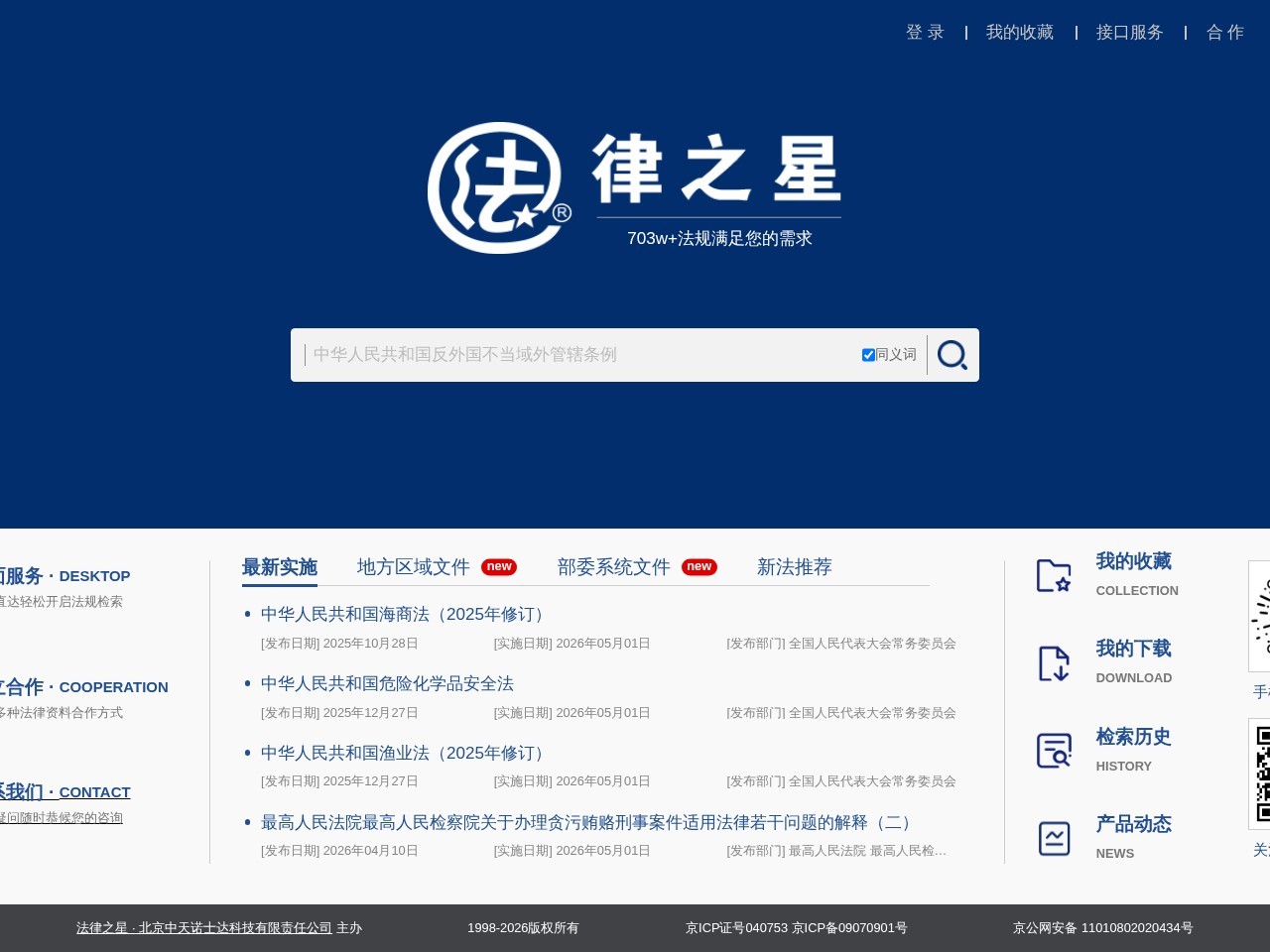This screenshot has height=952, width=1270.
Task: Switch to the 新法推荐 tab
Action: (x=795, y=567)
